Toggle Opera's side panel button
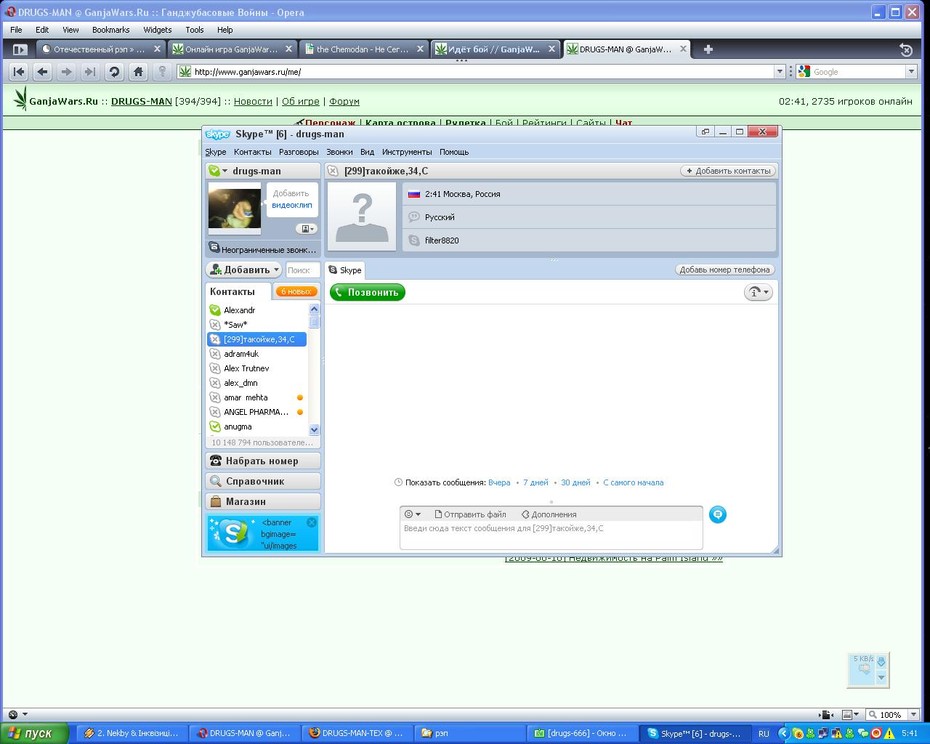Image resolution: width=930 pixels, height=744 pixels. pyautogui.click(x=20, y=50)
